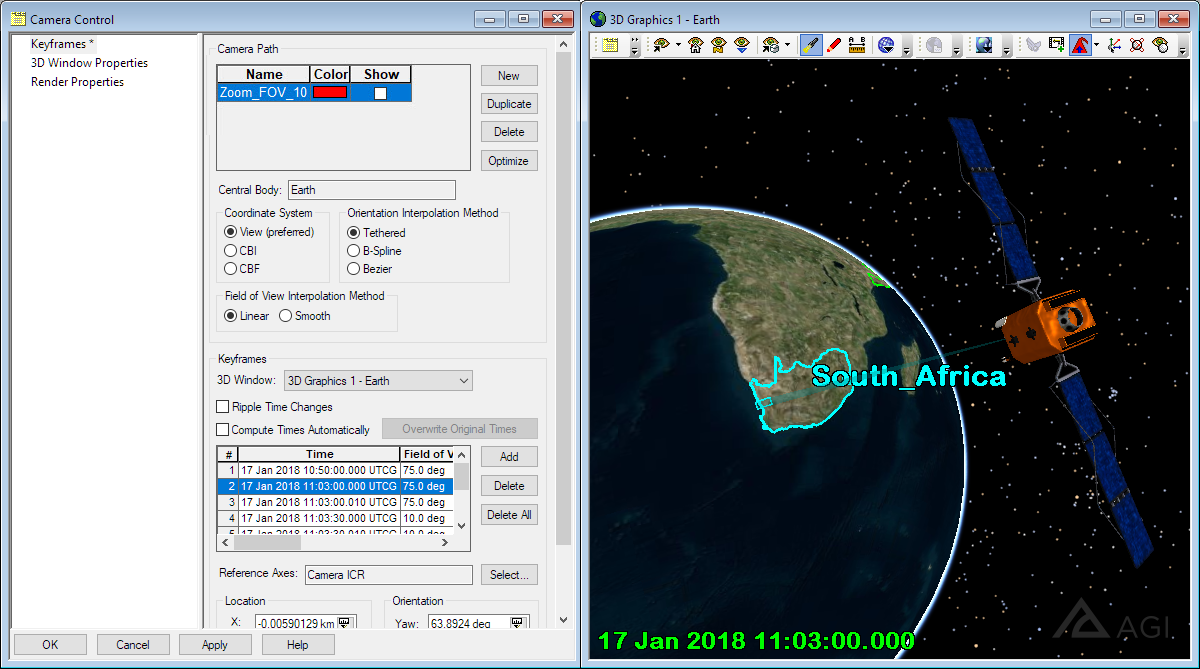
Task: Click the red color swatch for Zoom_FOV_10
Action: pos(330,92)
